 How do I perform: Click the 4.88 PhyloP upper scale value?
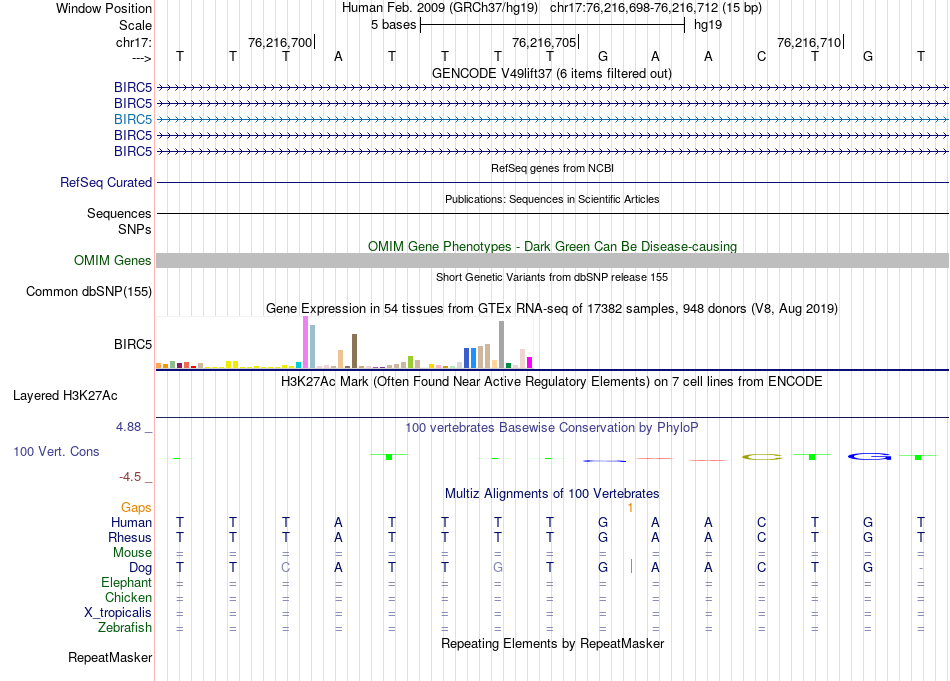point(128,427)
